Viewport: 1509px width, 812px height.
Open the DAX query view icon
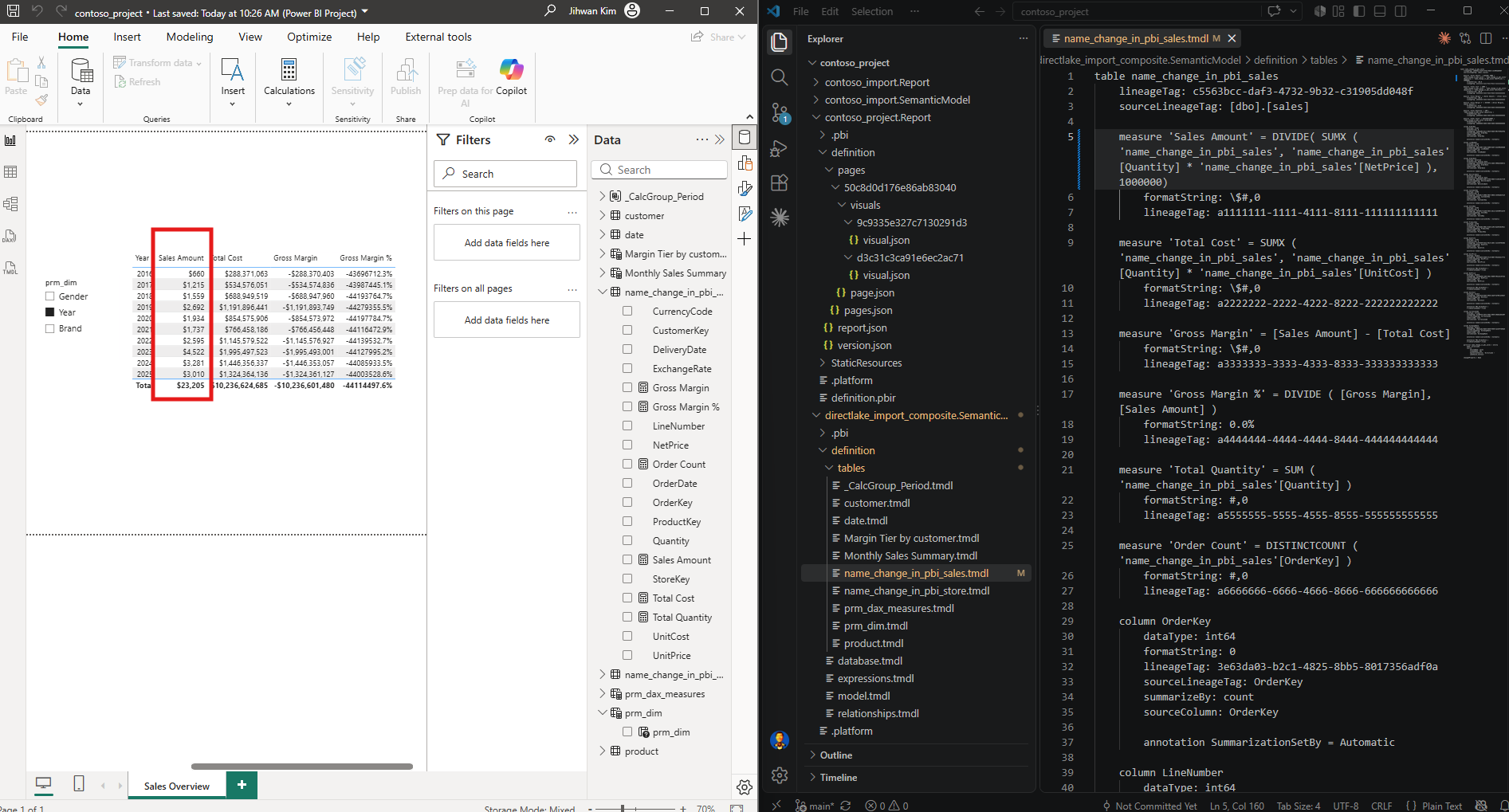pos(10,236)
